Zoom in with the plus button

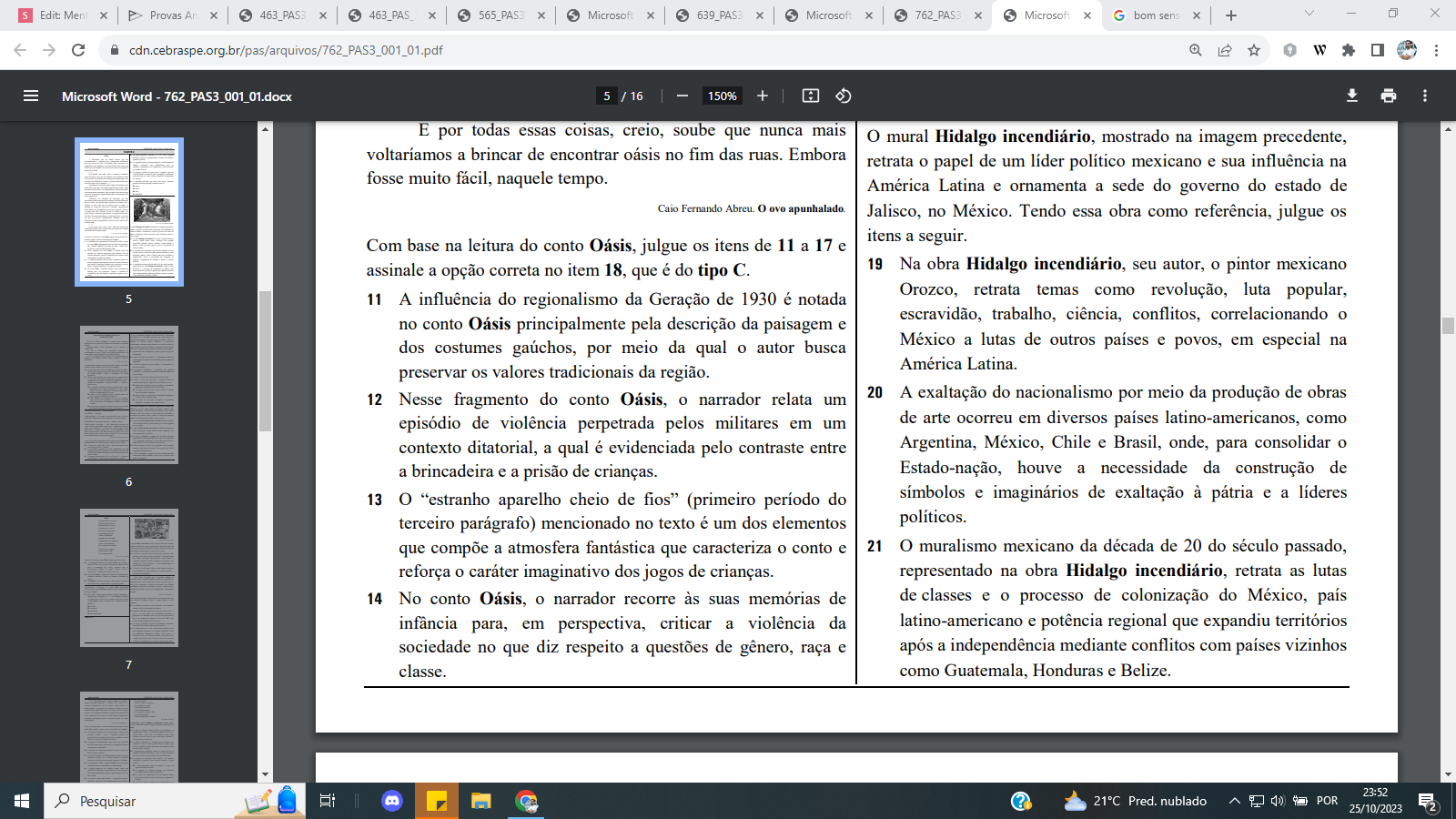point(763,96)
